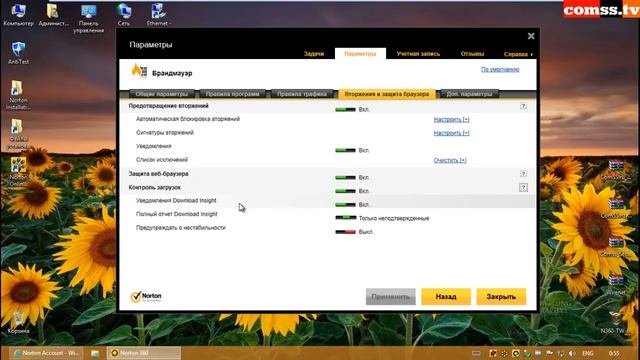Screen dimensions: 640x360
Task: Expand Настроить [+] for Автоматическая блокировка вторжений
Action: (451, 120)
